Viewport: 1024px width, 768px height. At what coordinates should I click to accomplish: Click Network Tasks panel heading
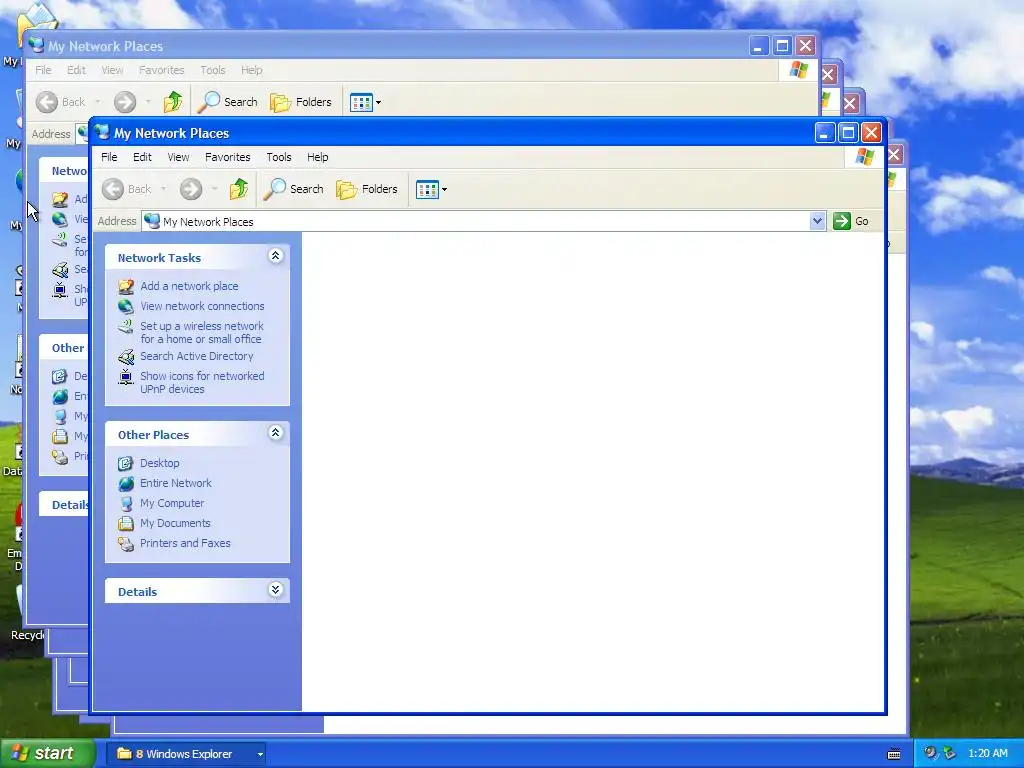[159, 258]
